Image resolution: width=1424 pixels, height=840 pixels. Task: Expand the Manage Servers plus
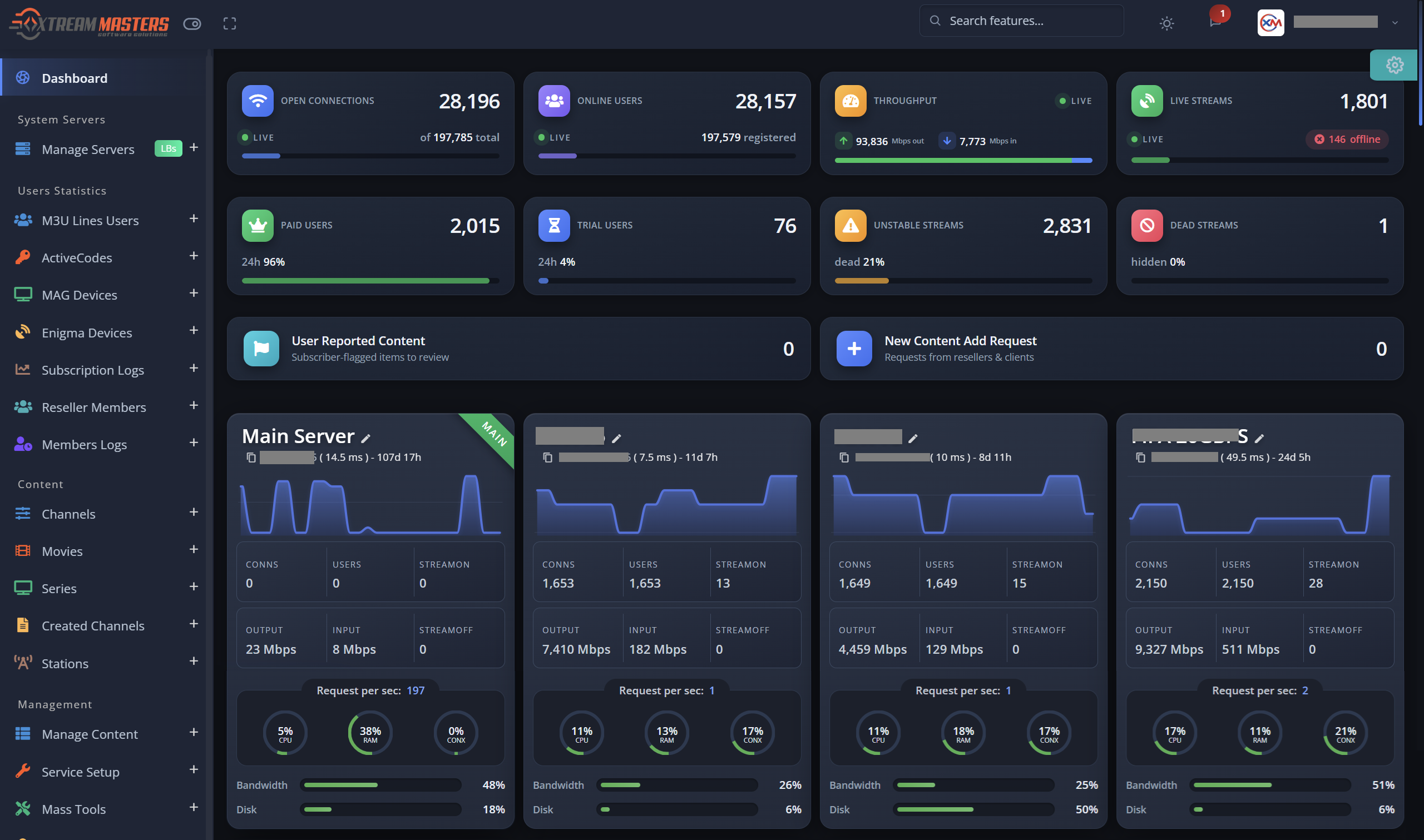tap(194, 148)
